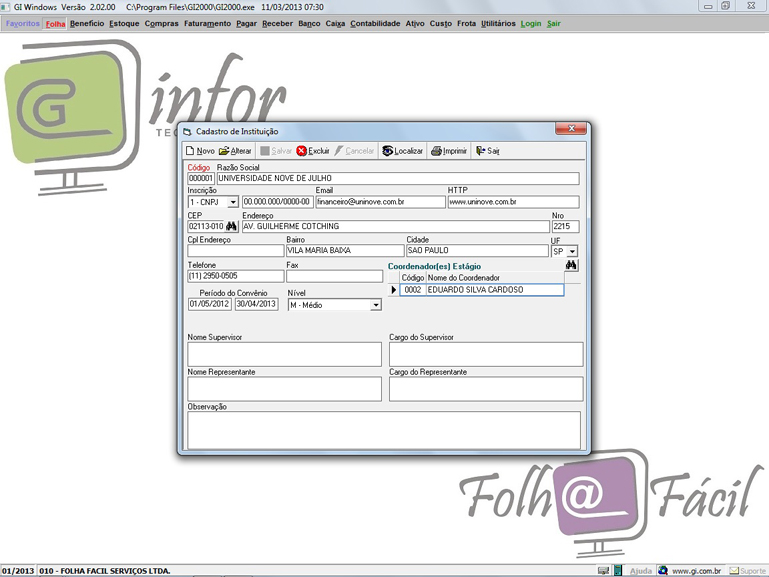
Task: Click the Excluir delete button
Action: click(x=313, y=151)
